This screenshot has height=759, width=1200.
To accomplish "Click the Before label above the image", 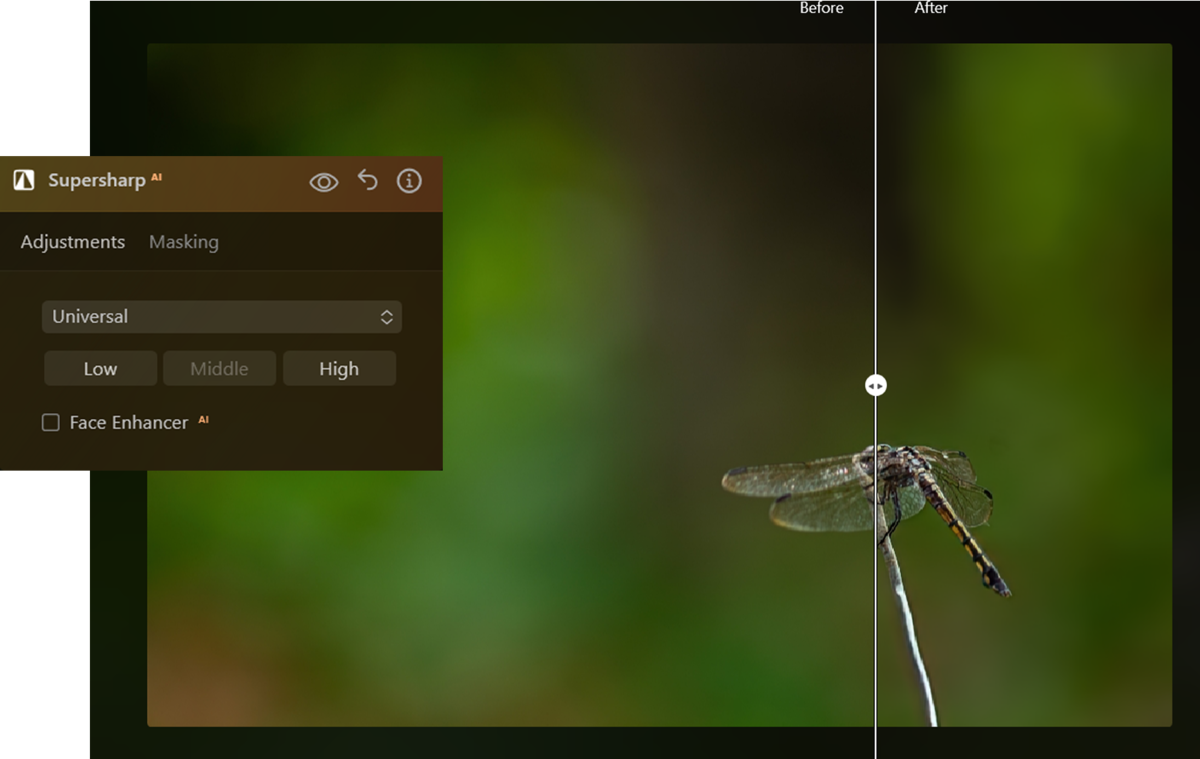I will point(822,8).
